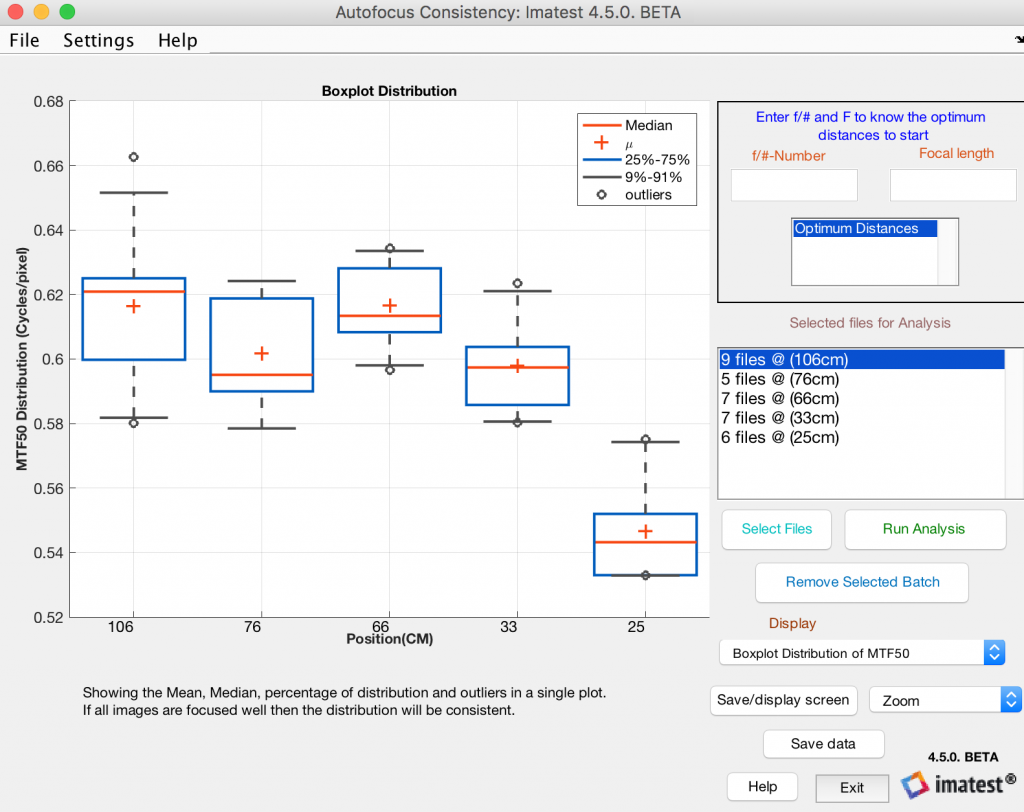Screen dimensions: 1024x812
Task: Click the Select Files button
Action: 776,529
